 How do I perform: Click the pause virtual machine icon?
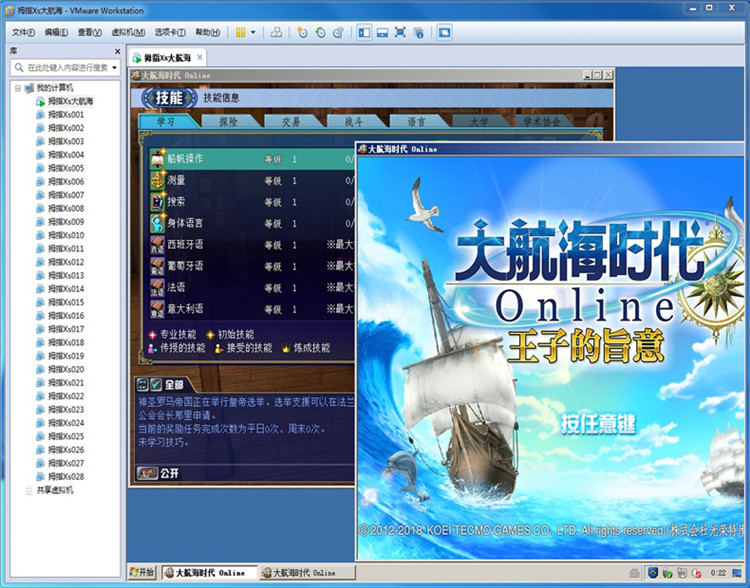tap(241, 33)
